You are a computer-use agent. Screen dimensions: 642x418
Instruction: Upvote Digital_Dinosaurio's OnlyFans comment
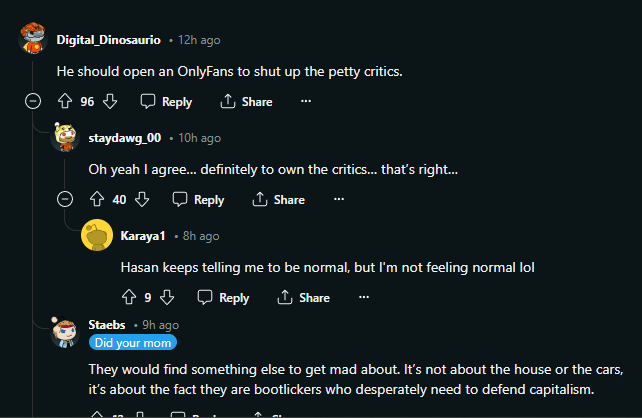(x=65, y=101)
